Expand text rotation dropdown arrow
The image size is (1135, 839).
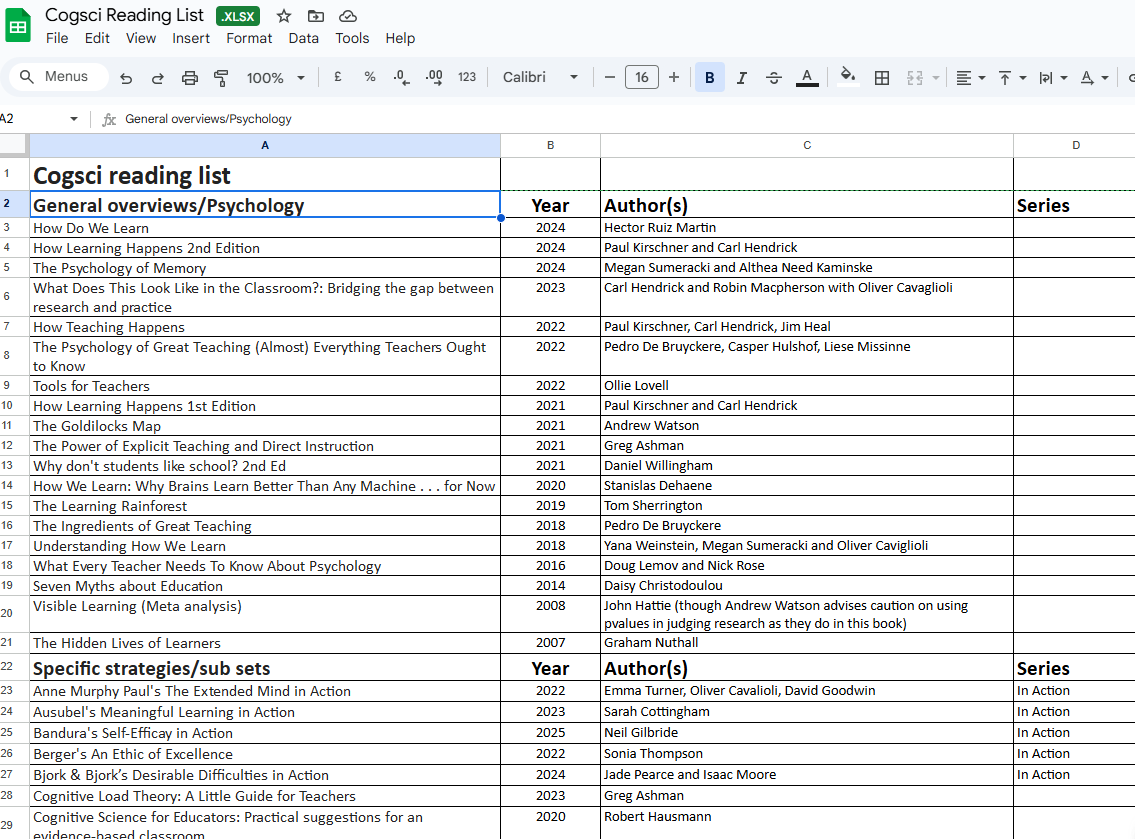click(x=1105, y=77)
